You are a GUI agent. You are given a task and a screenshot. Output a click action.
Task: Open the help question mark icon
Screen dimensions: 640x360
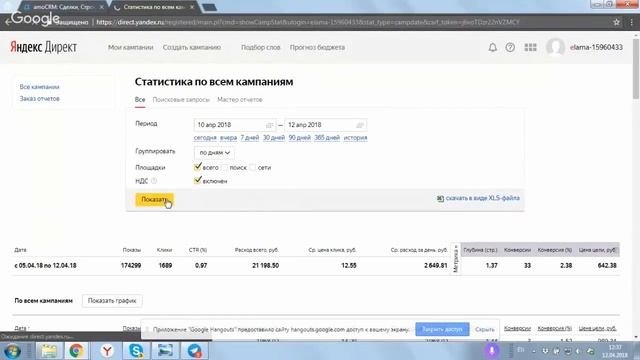pos(510,47)
